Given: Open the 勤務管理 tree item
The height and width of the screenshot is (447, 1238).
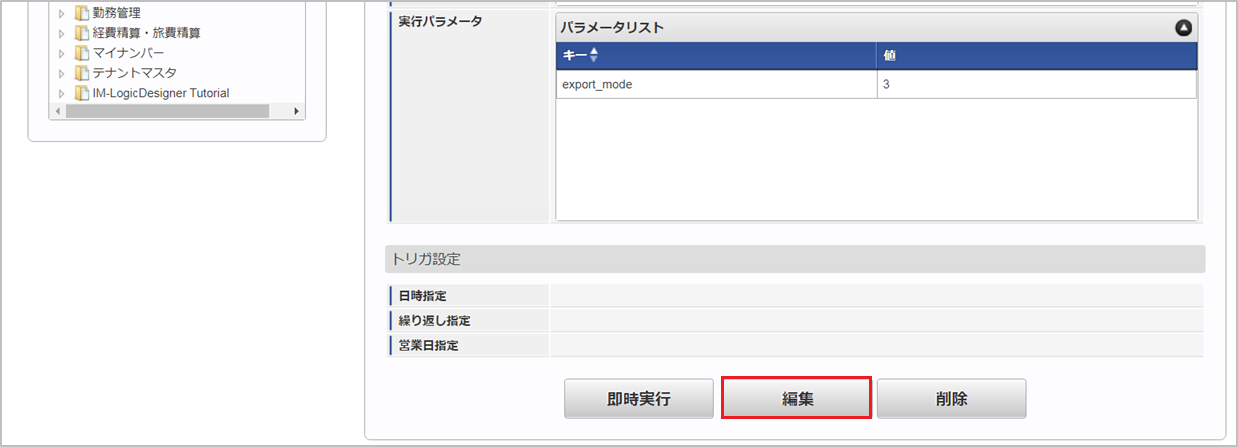Looking at the screenshot, I should point(117,13).
